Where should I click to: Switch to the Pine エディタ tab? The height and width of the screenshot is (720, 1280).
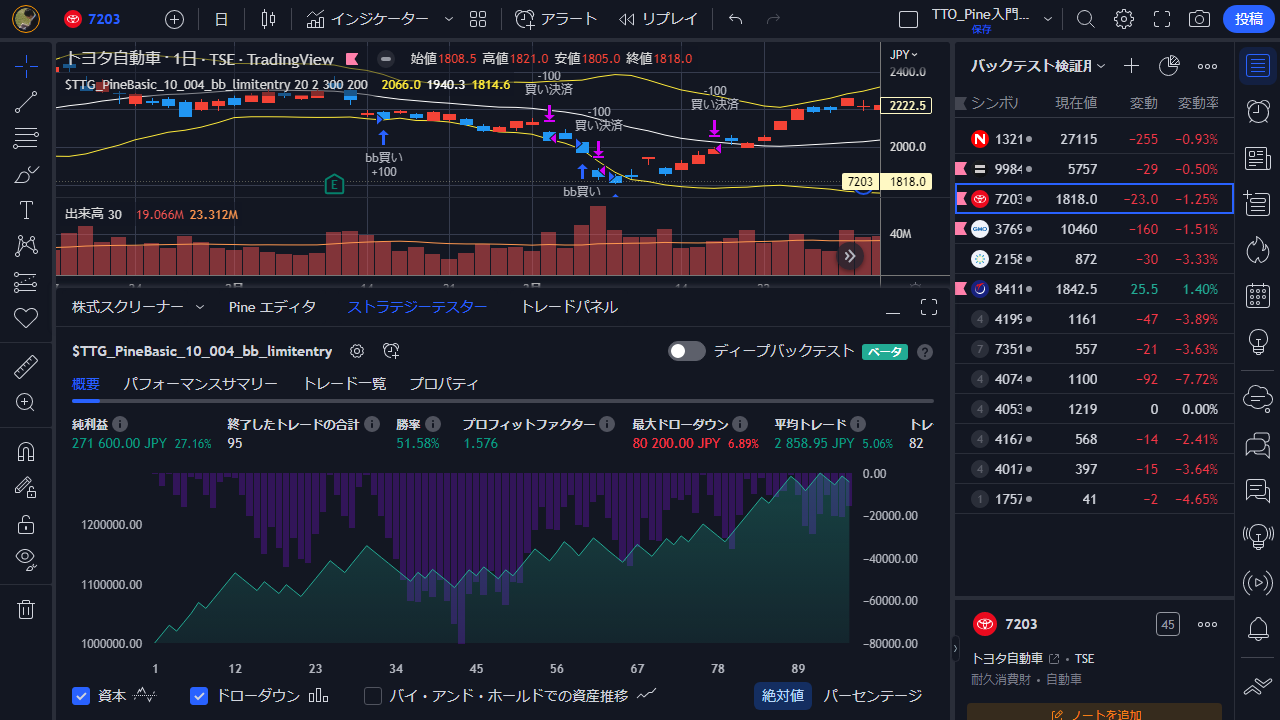pos(272,307)
